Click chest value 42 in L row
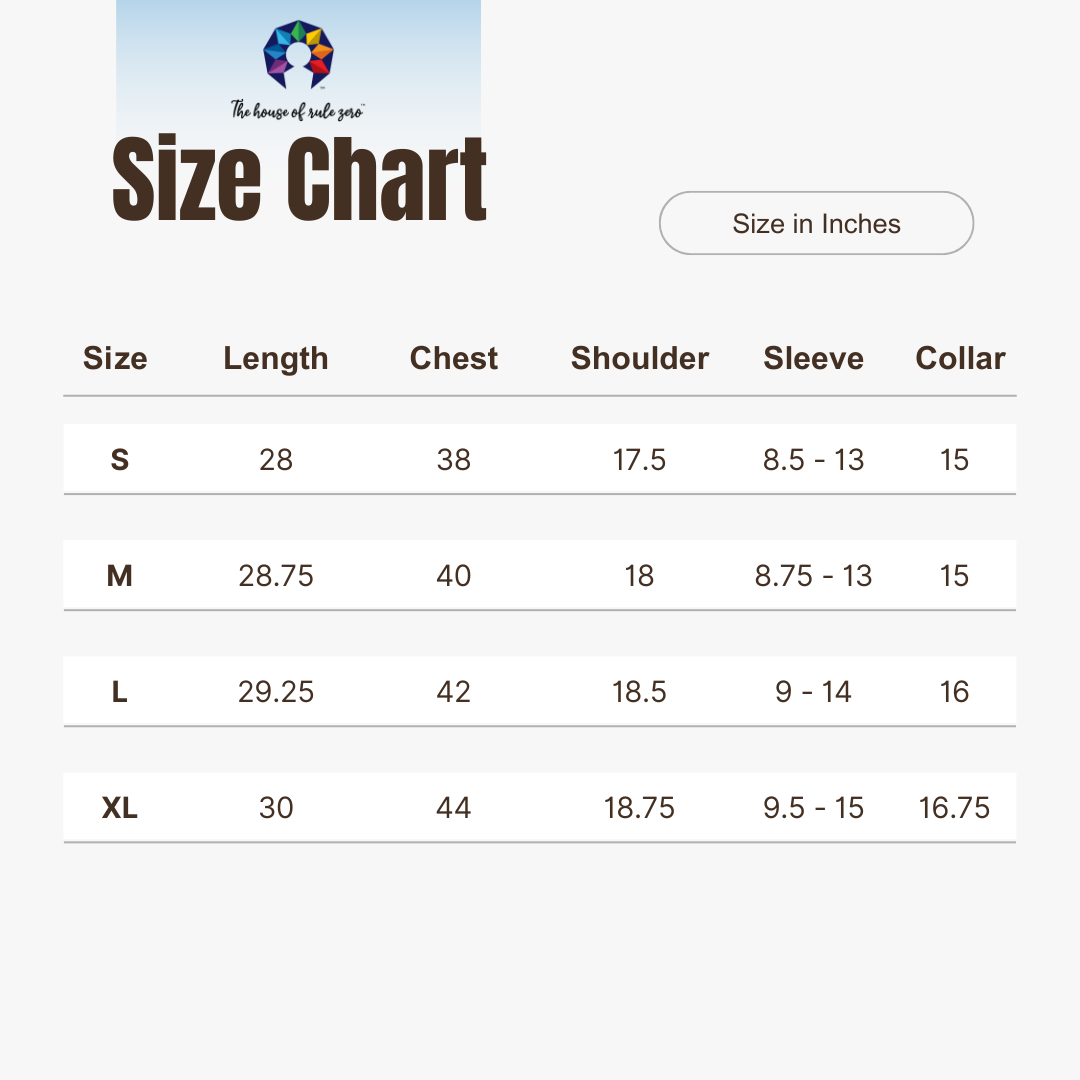1080x1080 pixels. tap(453, 692)
